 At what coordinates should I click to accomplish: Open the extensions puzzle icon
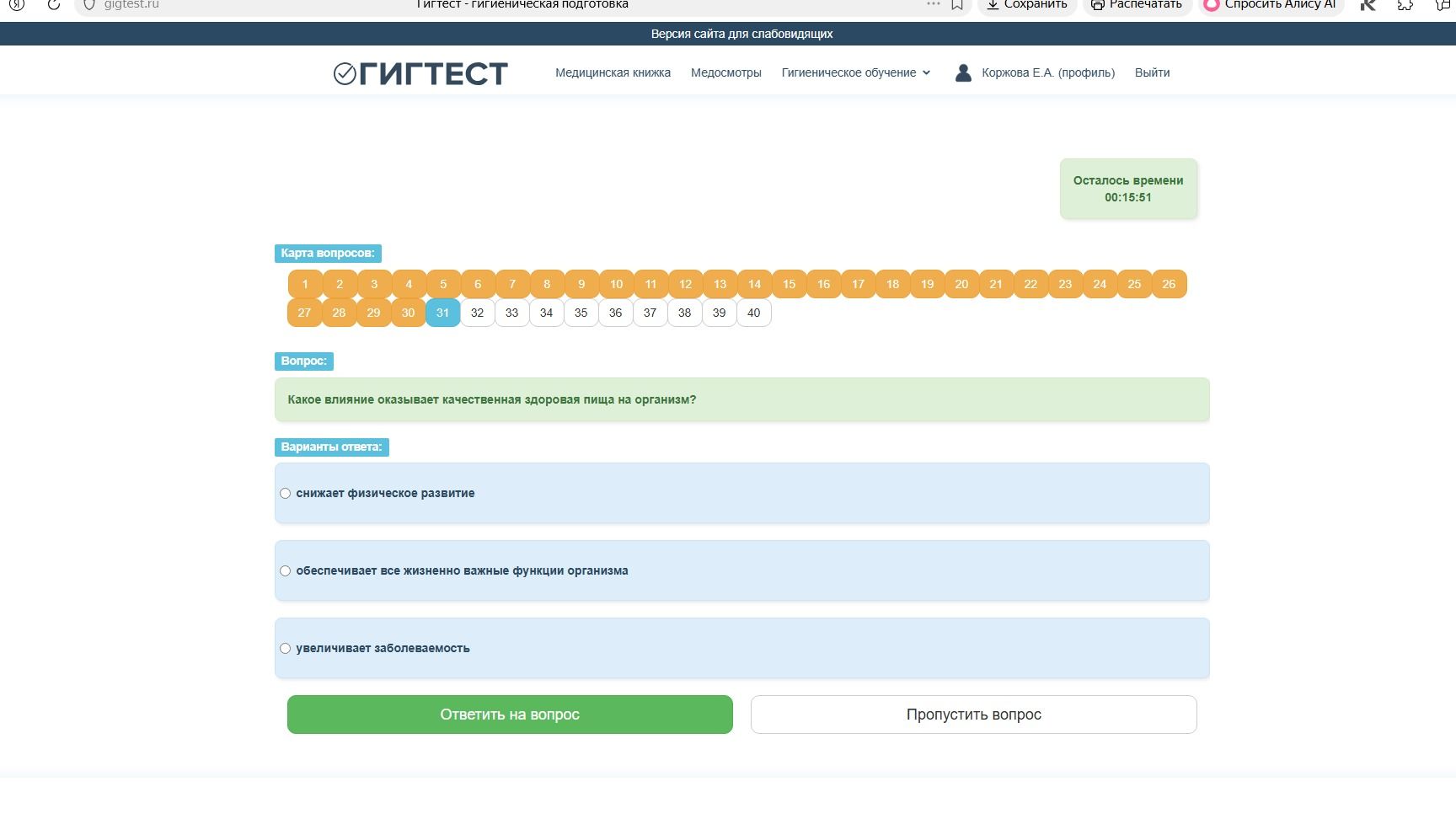1405,4
